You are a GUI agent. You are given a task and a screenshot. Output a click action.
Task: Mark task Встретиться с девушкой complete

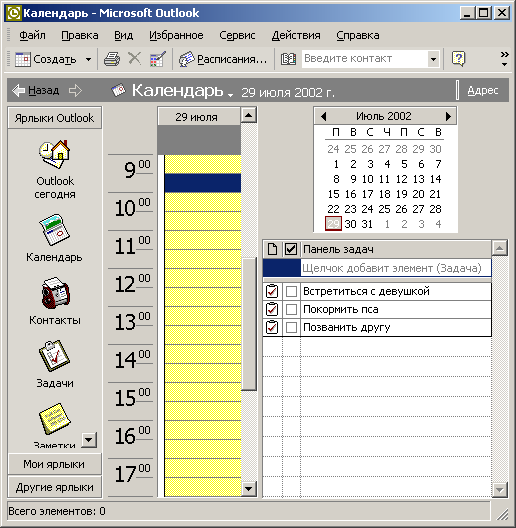point(291,291)
